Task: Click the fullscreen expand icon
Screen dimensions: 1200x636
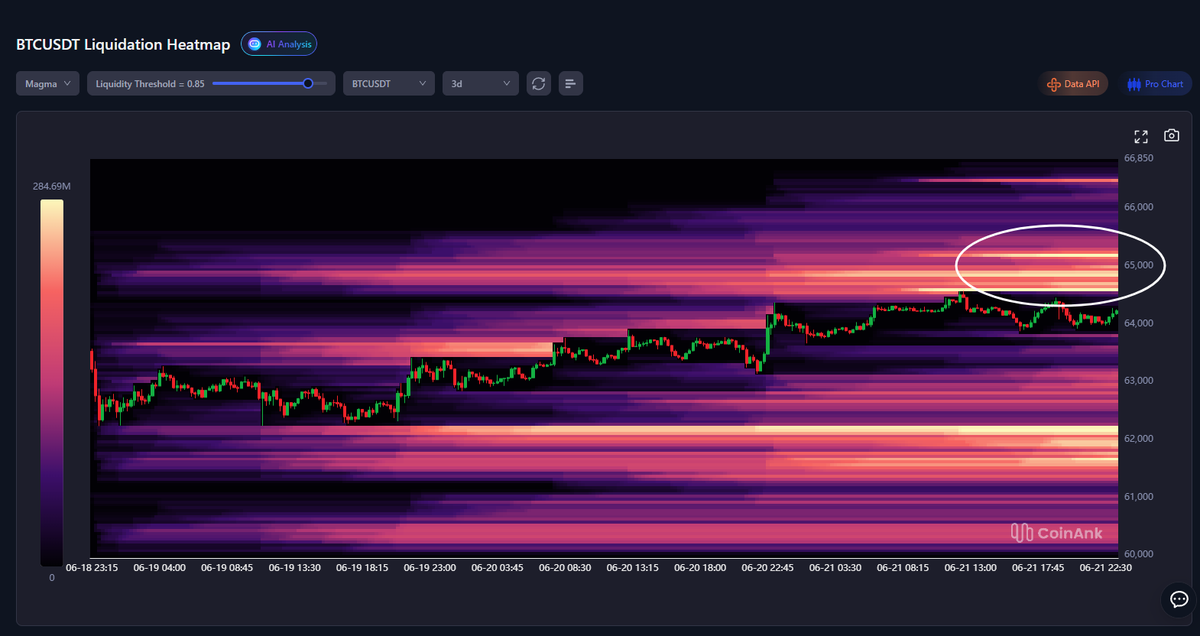Action: coord(1141,136)
